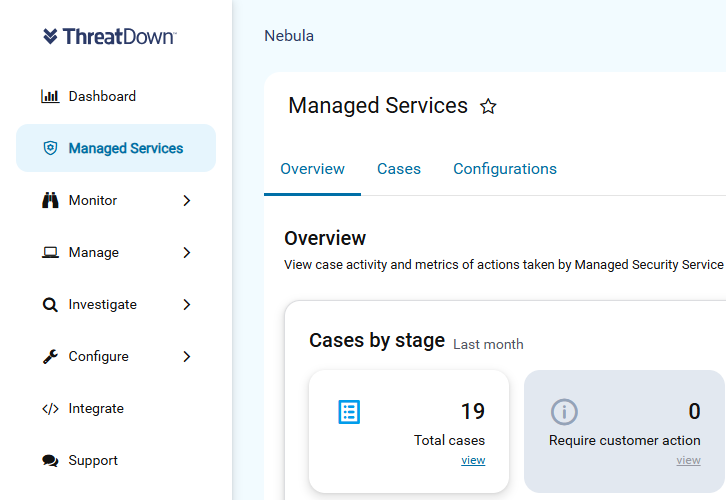726x500 pixels.
Task: Click the Support chat bubbles icon
Action: click(50, 461)
